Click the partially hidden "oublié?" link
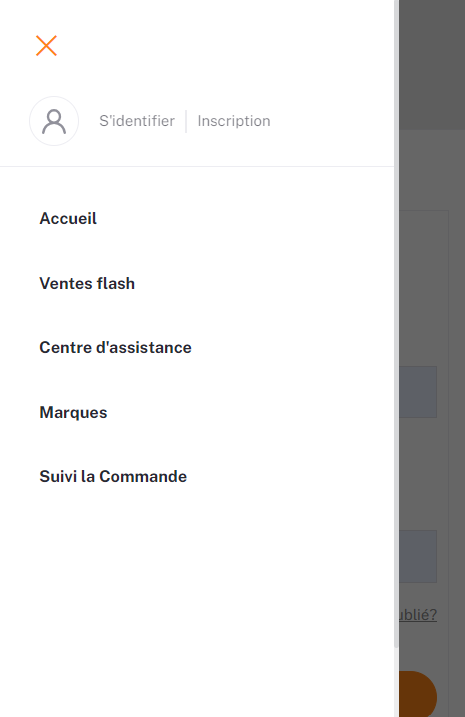This screenshot has height=717, width=465. click(x=418, y=615)
